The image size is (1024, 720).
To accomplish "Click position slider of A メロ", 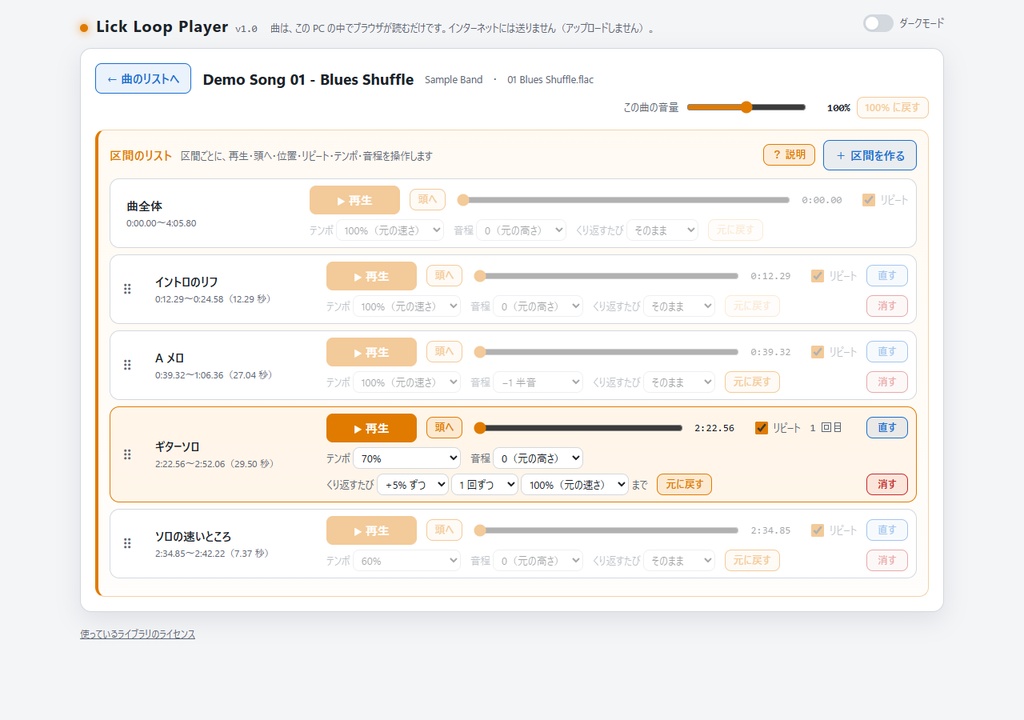I will [606, 352].
